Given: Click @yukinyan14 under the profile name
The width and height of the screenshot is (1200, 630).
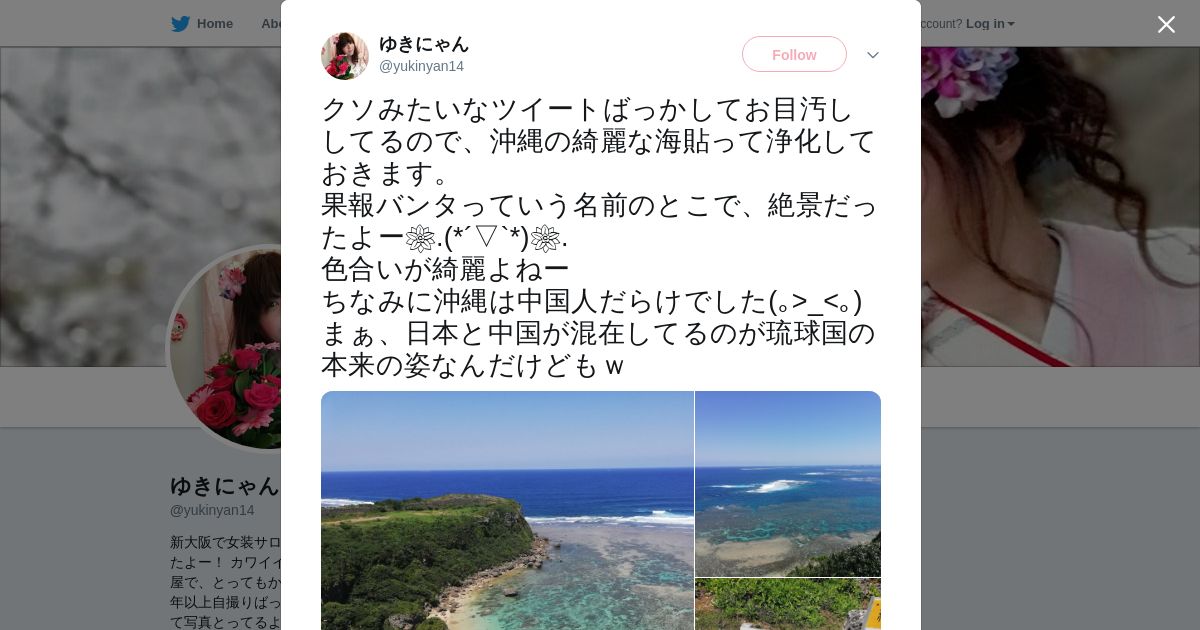Looking at the screenshot, I should coord(212,510).
